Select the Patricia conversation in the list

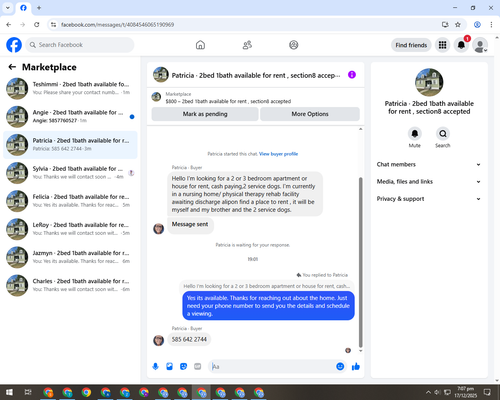[70, 145]
